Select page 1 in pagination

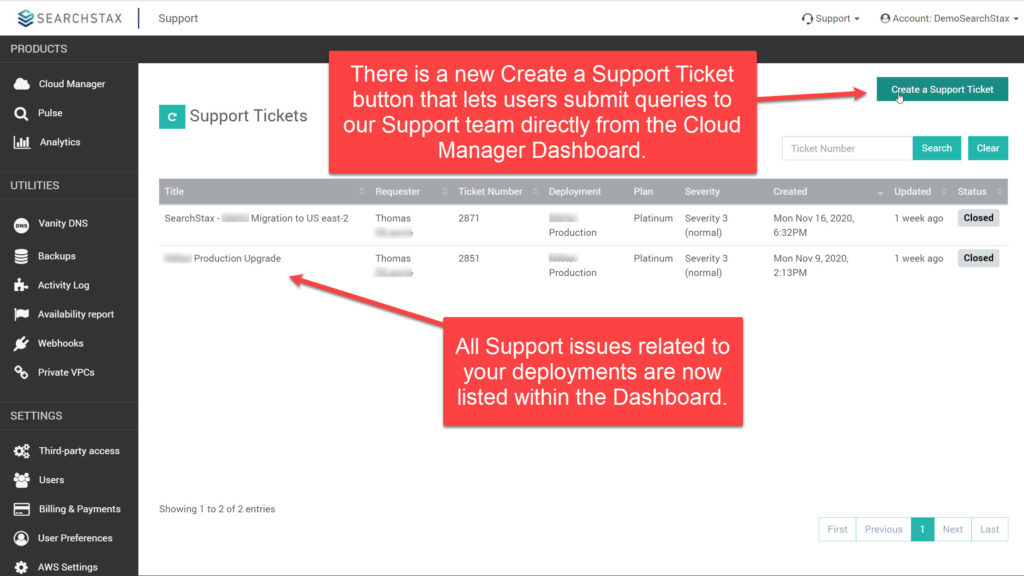point(922,530)
